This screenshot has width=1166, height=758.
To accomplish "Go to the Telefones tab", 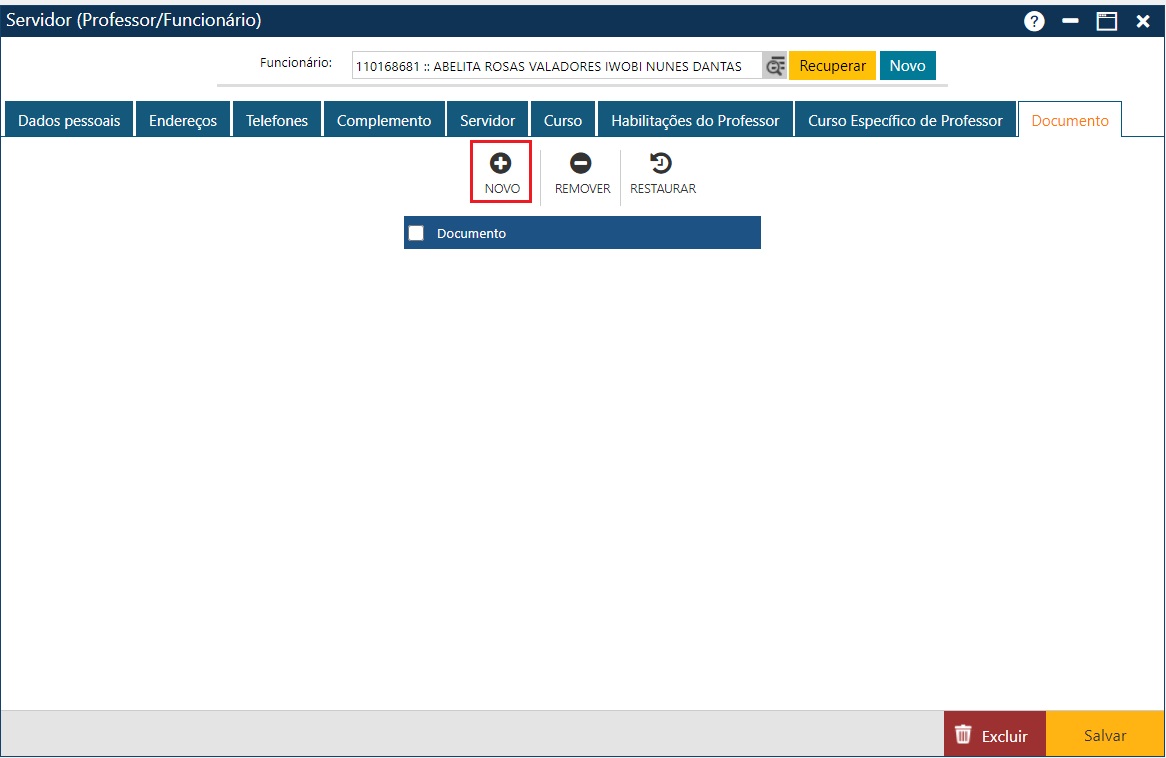I will pos(277,120).
